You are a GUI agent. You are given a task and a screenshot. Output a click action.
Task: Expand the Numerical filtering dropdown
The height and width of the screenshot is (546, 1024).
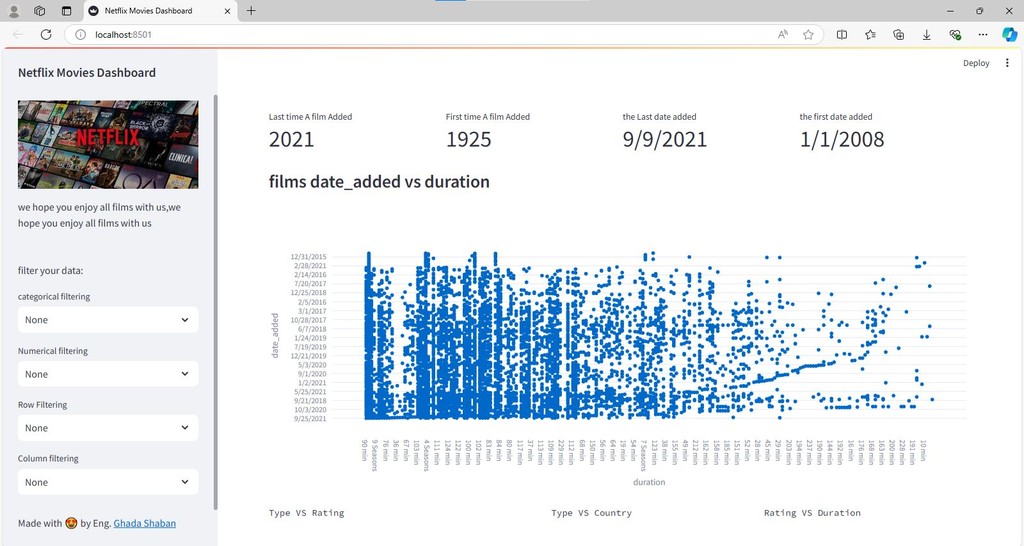[108, 374]
